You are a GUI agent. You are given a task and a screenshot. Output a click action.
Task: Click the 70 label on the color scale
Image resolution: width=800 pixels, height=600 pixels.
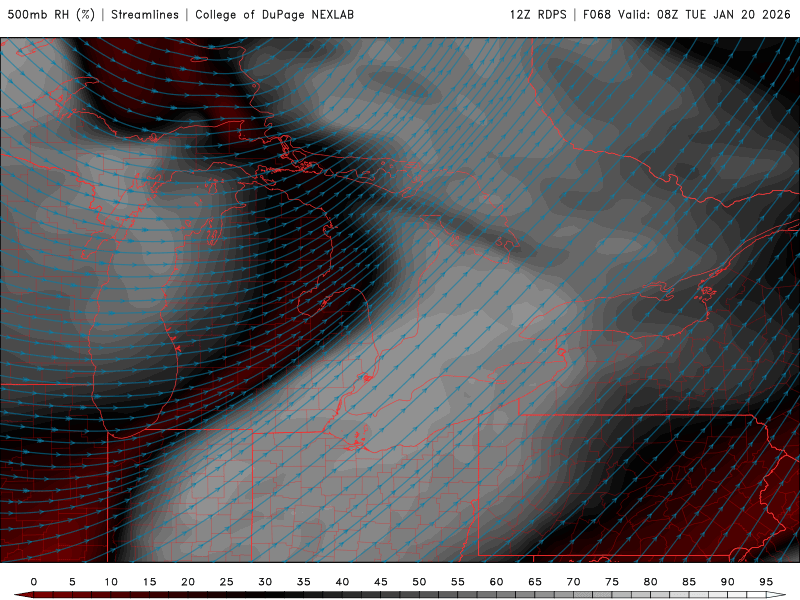tap(573, 582)
